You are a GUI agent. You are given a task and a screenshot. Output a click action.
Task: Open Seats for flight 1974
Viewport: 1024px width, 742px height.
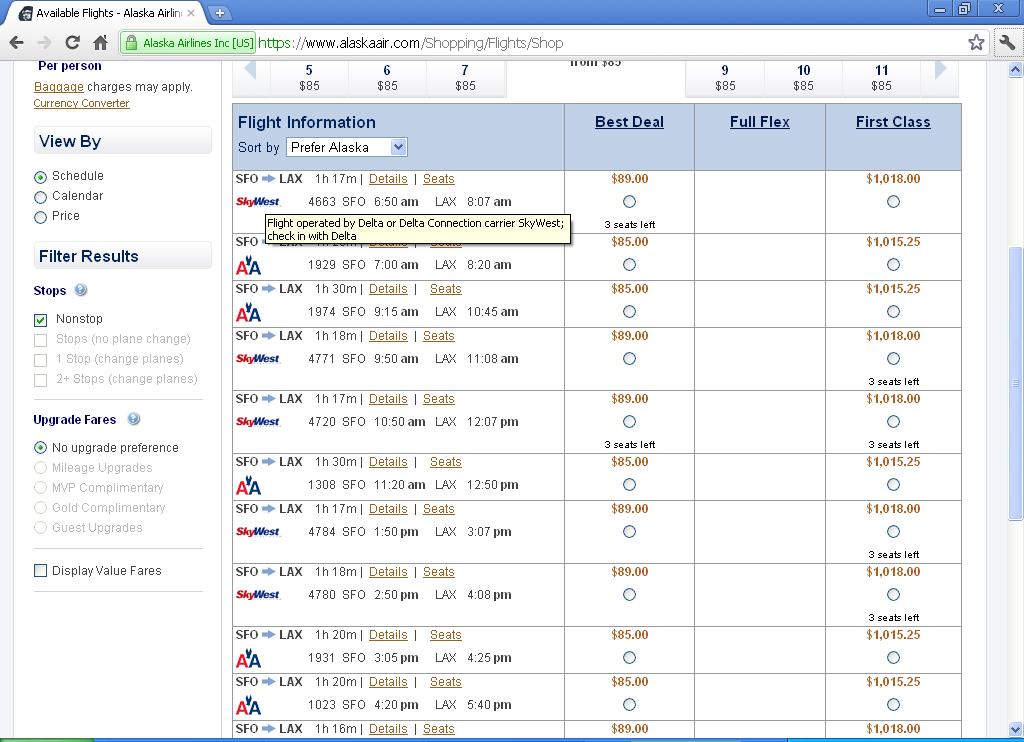445,289
